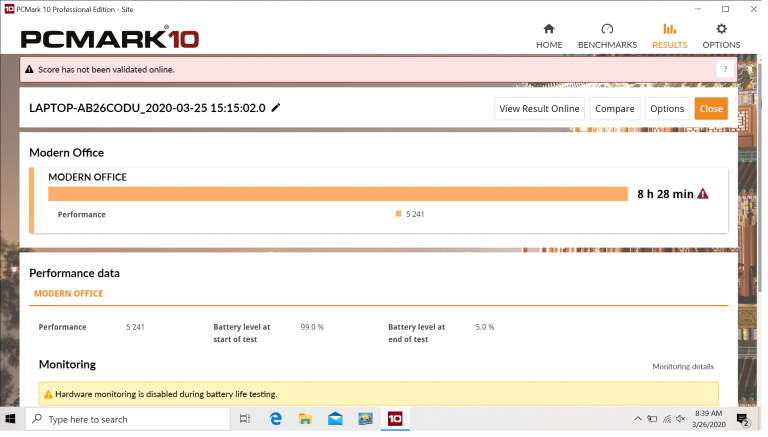768x437 pixels.
Task: Click the taskbar search box
Action: (x=127, y=419)
